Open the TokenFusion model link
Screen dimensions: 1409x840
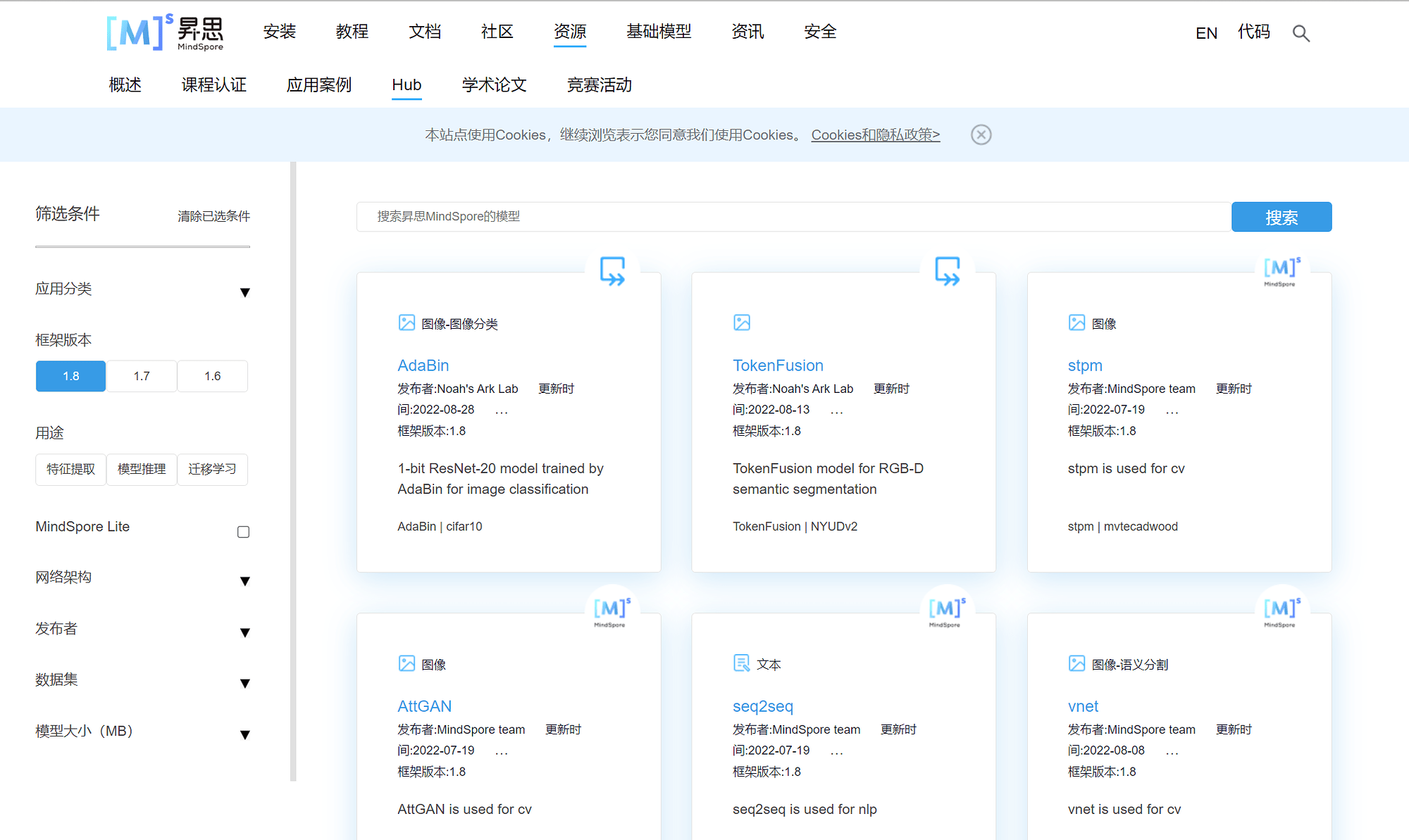click(778, 365)
